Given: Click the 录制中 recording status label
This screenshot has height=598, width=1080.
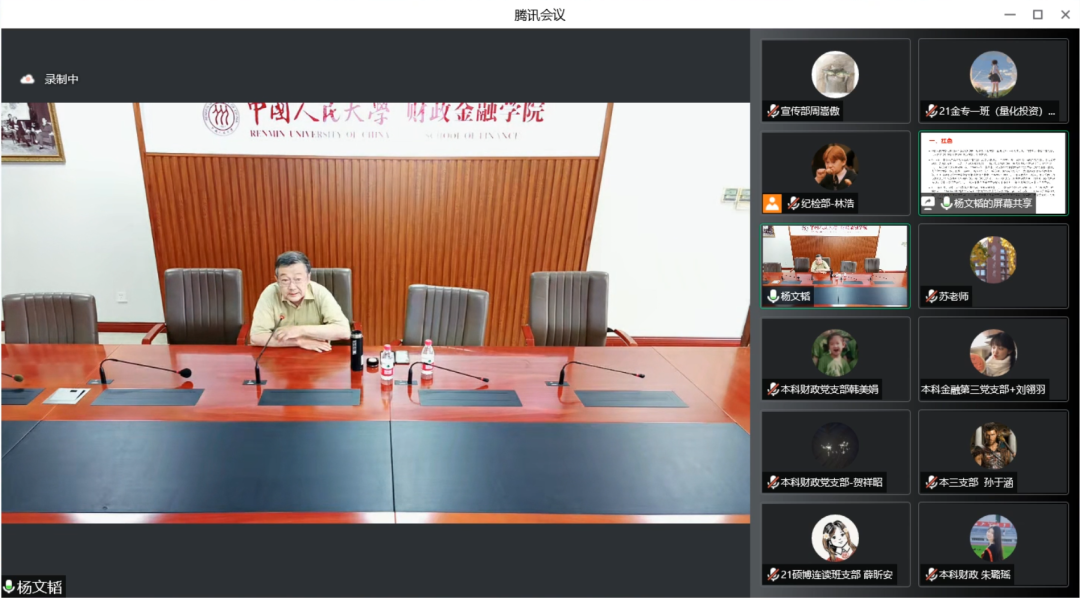Looking at the screenshot, I should point(61,79).
